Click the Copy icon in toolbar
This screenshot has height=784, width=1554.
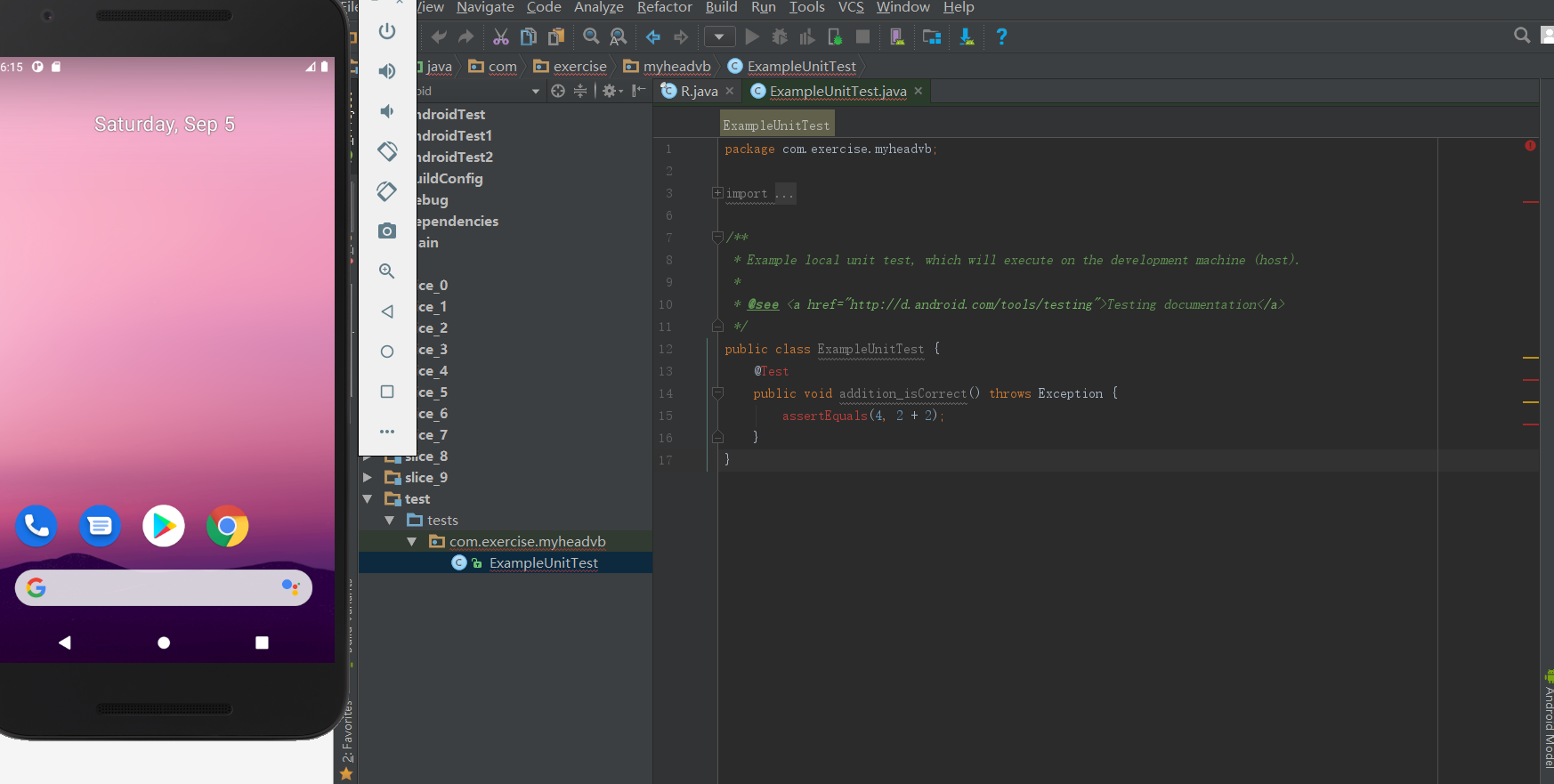[x=529, y=36]
